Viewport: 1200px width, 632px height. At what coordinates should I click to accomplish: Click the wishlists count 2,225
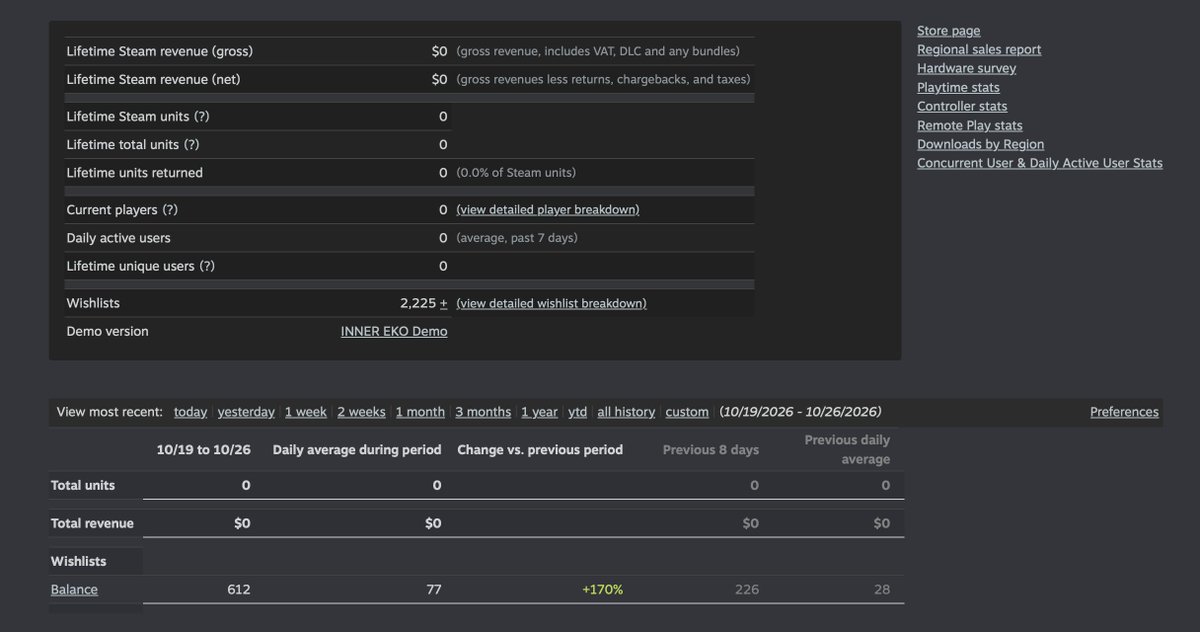click(418, 303)
